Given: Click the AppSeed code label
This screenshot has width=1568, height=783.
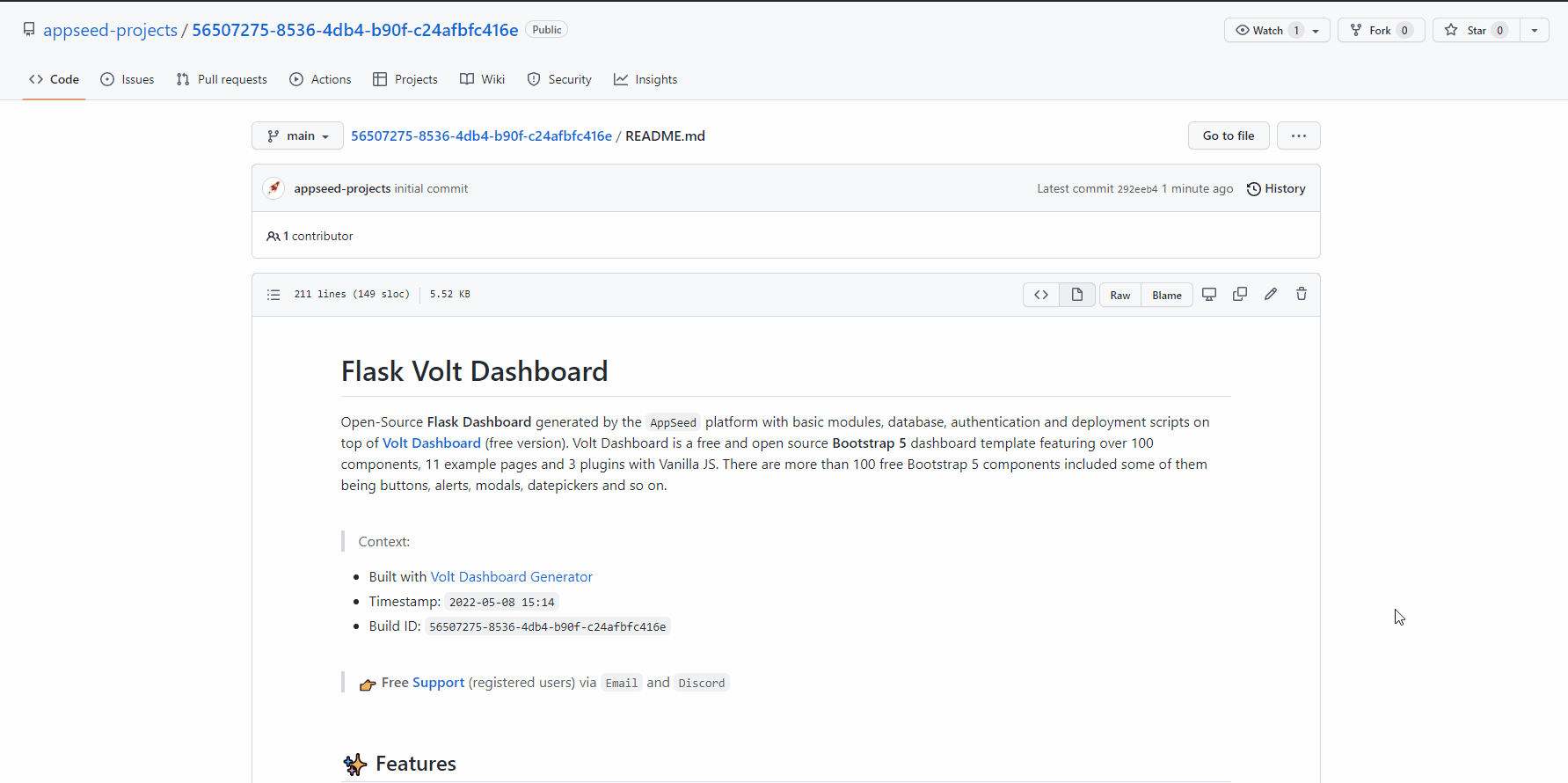Looking at the screenshot, I should (673, 423).
